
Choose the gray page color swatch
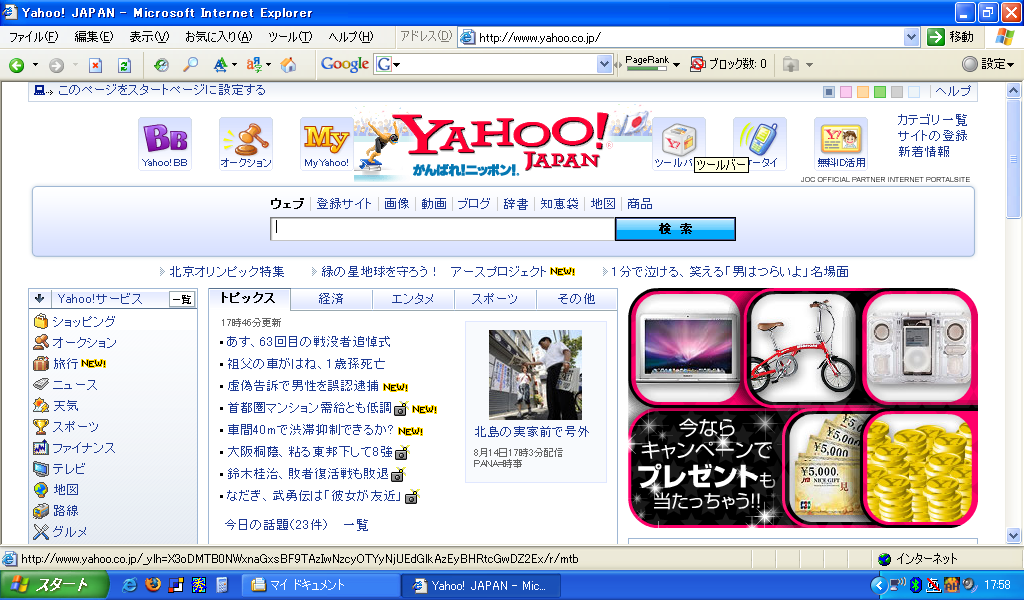897,92
